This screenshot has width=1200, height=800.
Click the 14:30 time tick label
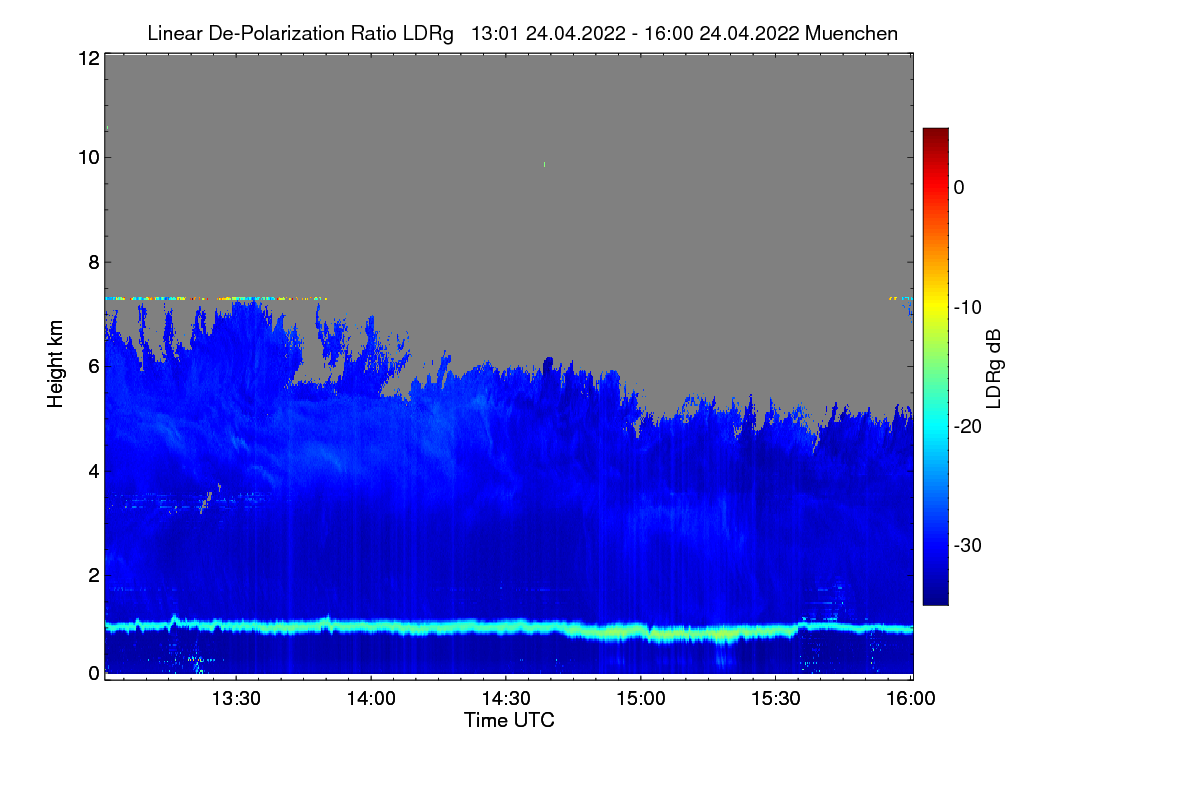[x=506, y=700]
